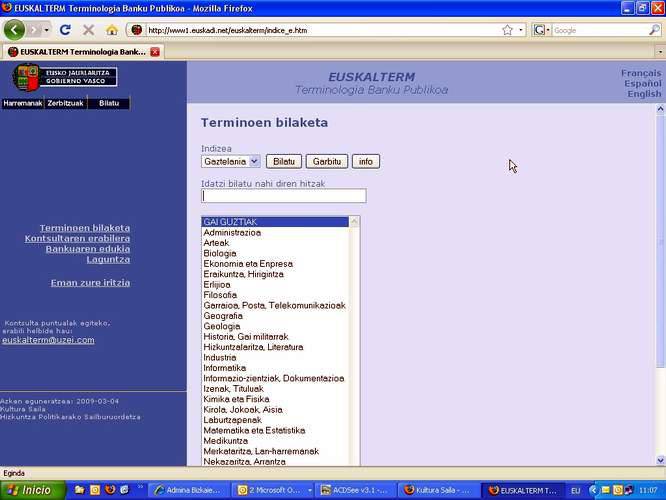
Task: Reload page with the refresh icon
Action: click(65, 30)
